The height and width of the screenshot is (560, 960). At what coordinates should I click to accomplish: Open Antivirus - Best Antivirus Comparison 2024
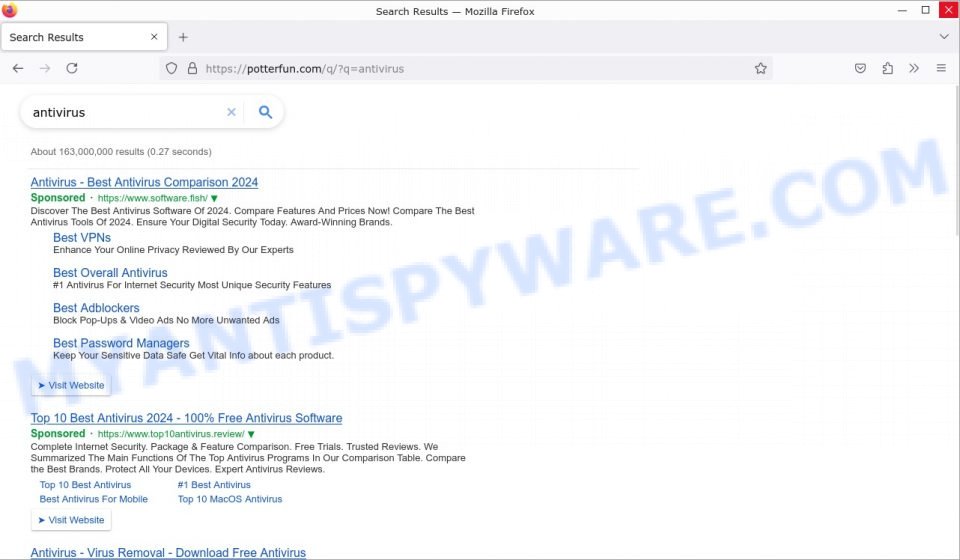[x=144, y=182]
